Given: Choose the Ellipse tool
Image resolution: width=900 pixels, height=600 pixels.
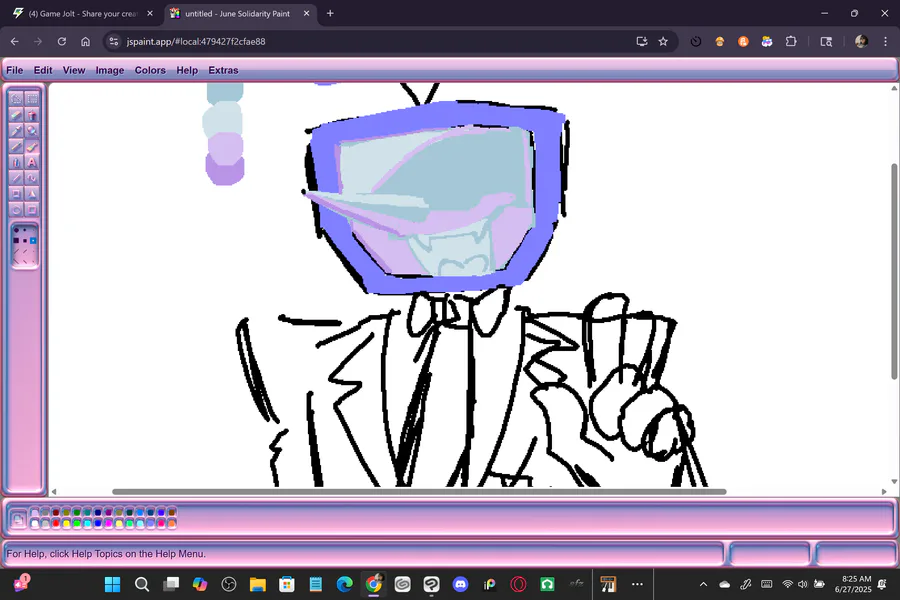Looking at the screenshot, I should tap(16, 210).
